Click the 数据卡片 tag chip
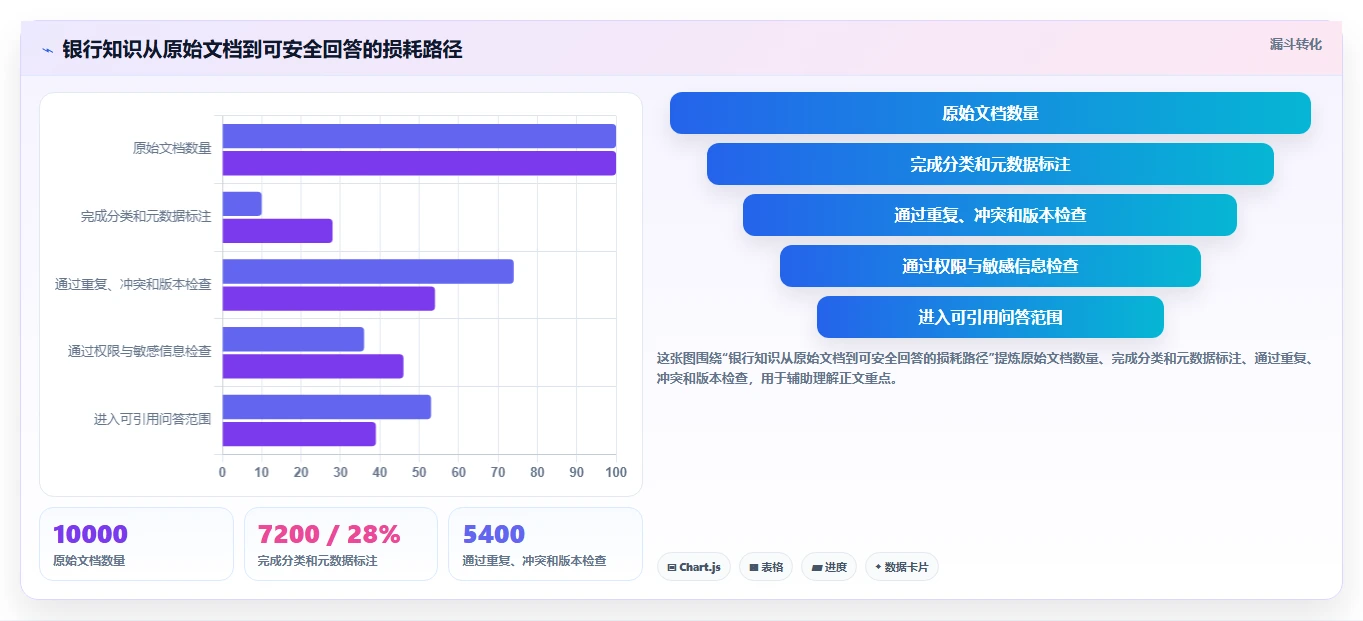Viewport: 1363px width, 621px height. pyautogui.click(x=902, y=567)
